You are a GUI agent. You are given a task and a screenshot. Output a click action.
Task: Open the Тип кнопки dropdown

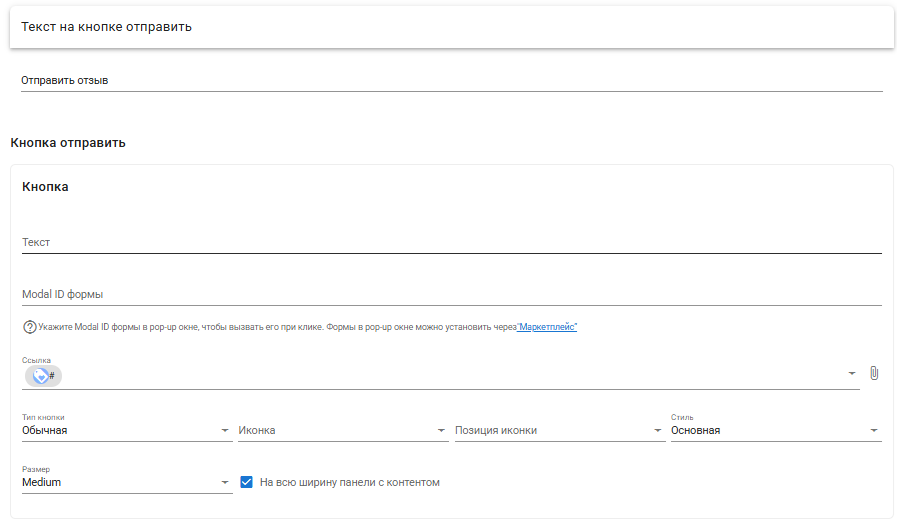[127, 430]
